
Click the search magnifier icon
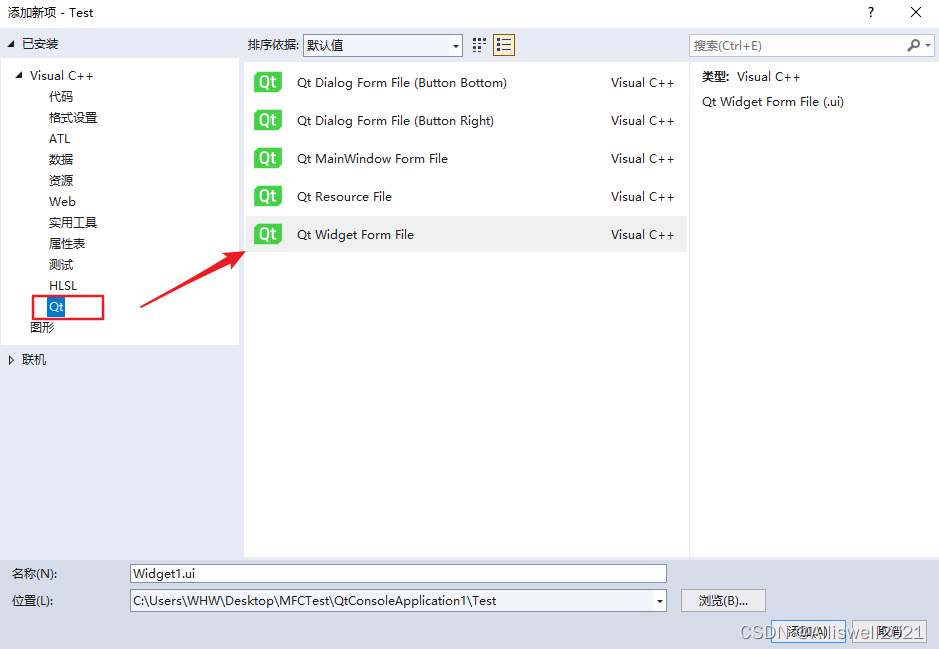[x=913, y=46]
